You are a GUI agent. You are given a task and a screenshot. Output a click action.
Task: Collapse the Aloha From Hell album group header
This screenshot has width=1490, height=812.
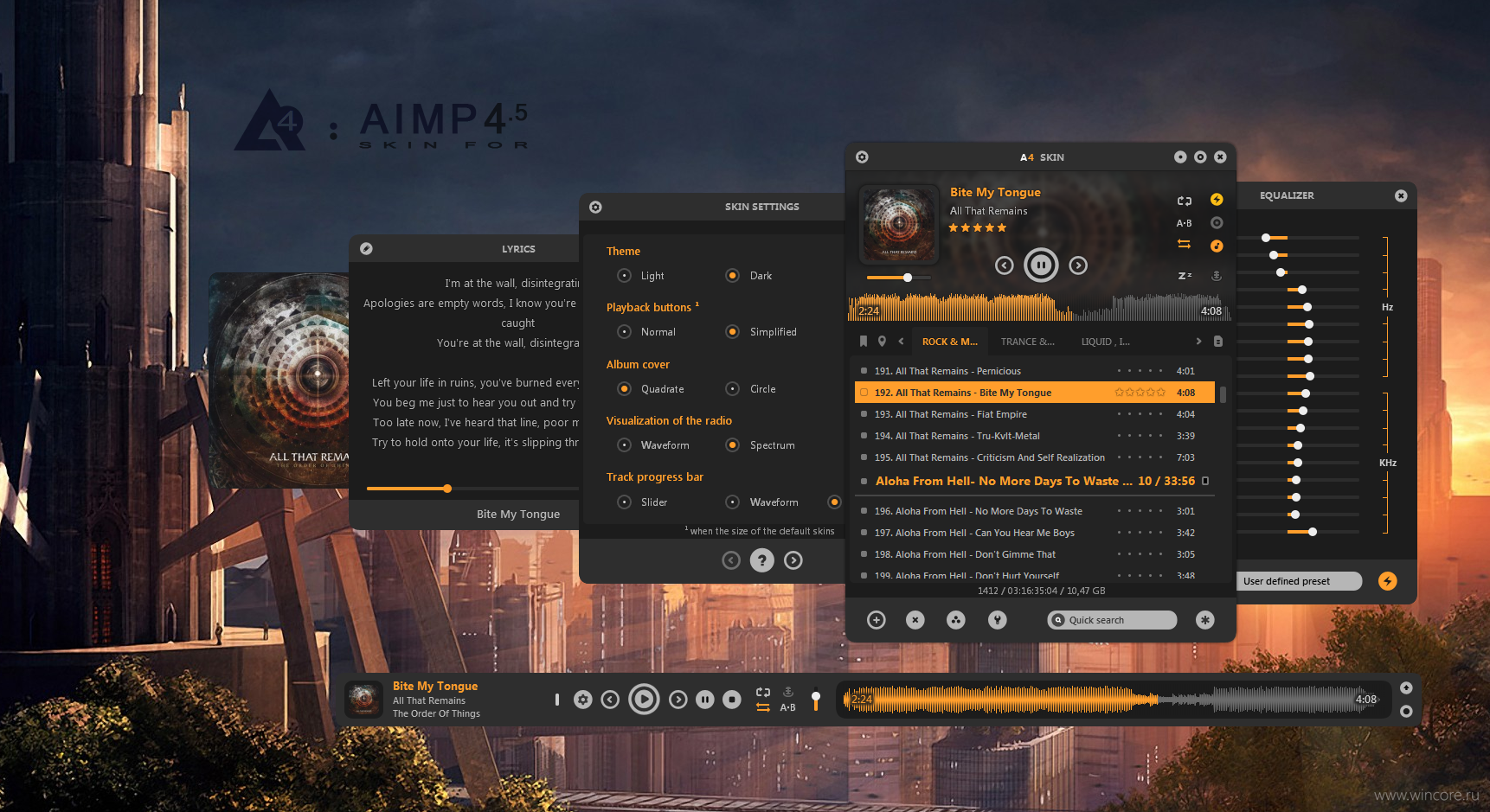coord(1035,481)
